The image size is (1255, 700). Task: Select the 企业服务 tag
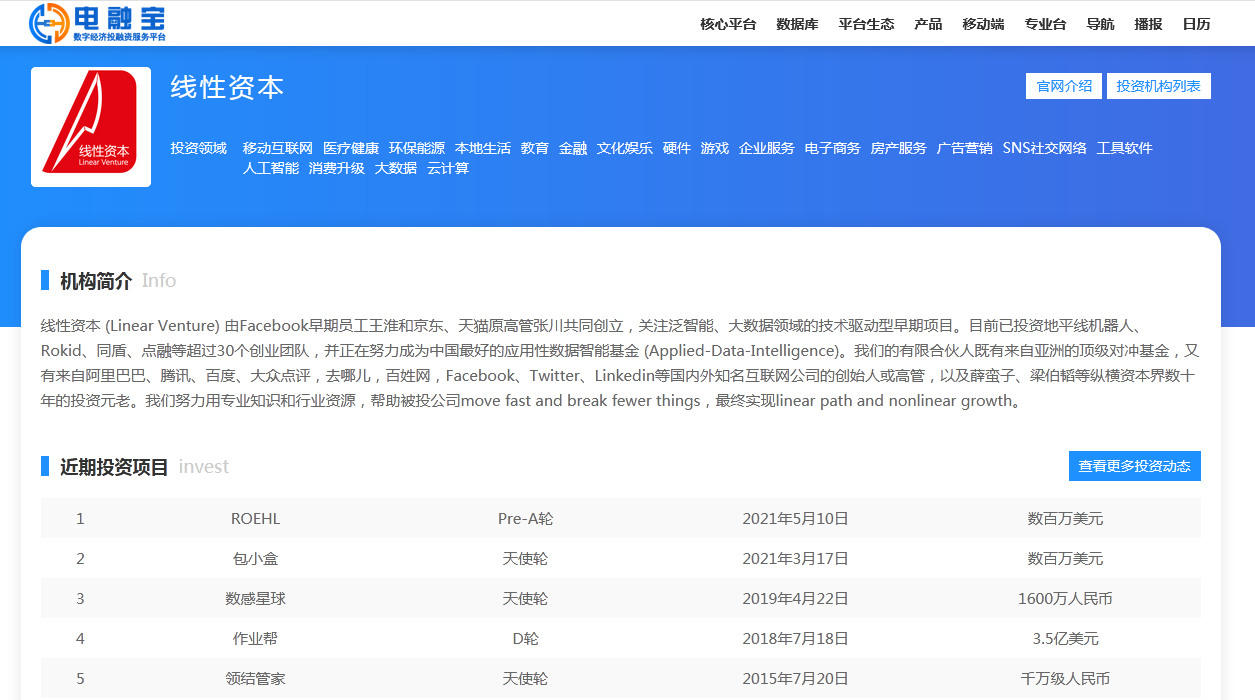pos(767,148)
